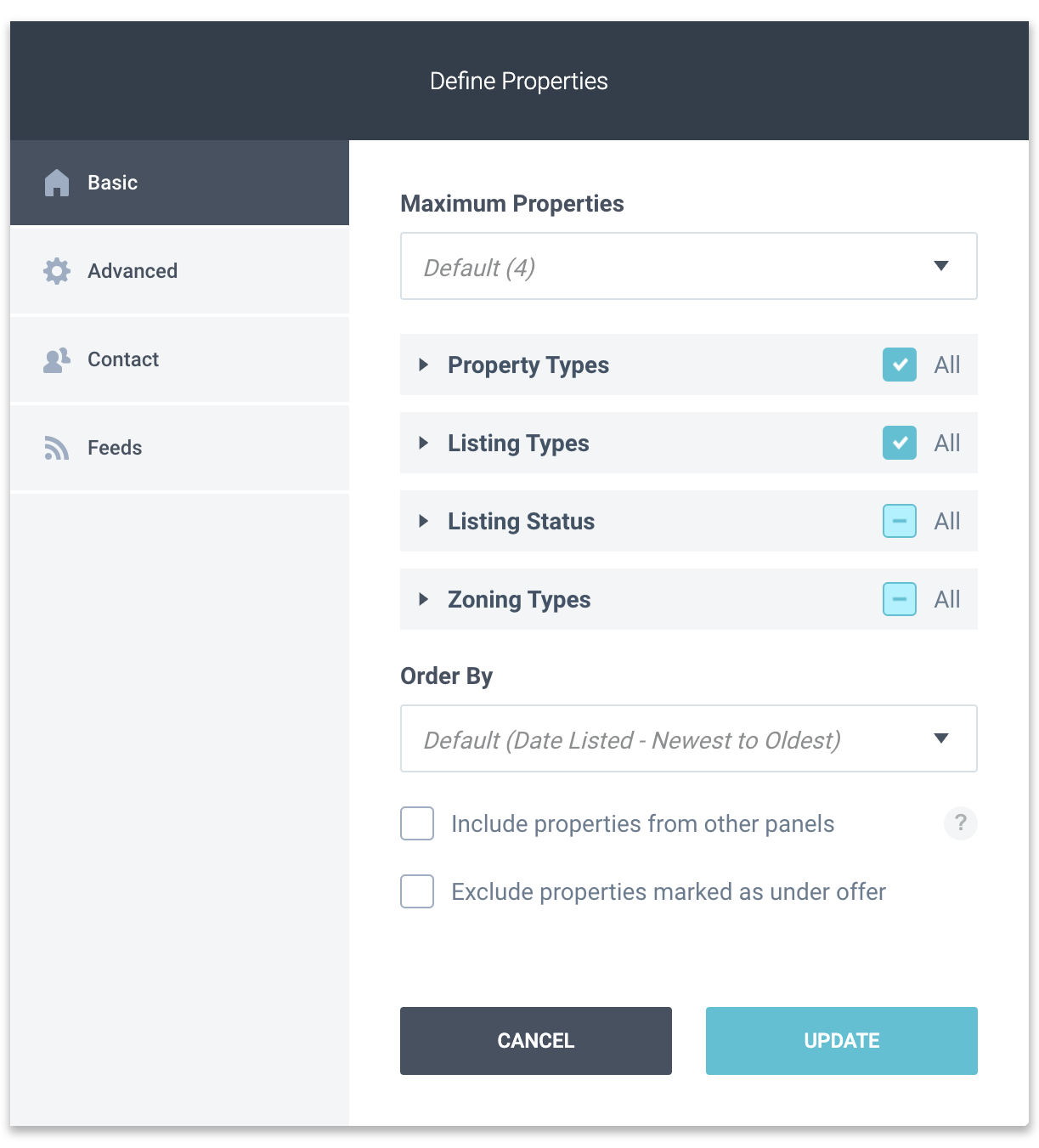Click the CANCEL button
The image size is (1039, 1148).
535,1040
